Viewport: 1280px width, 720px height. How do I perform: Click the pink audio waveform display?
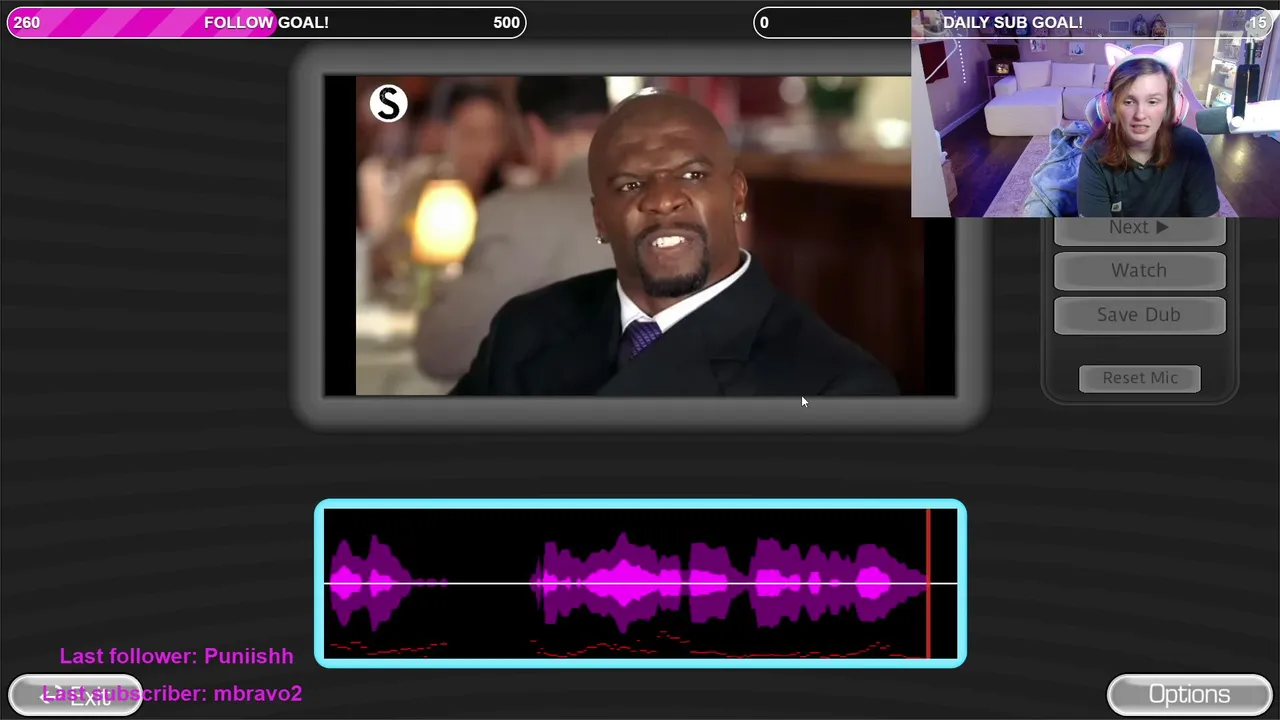[640, 584]
